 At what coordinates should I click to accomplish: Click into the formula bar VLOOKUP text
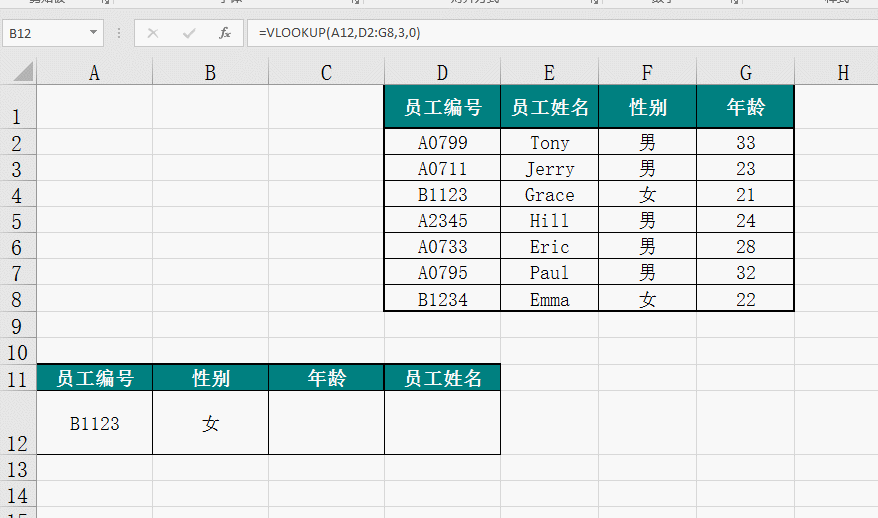point(339,33)
